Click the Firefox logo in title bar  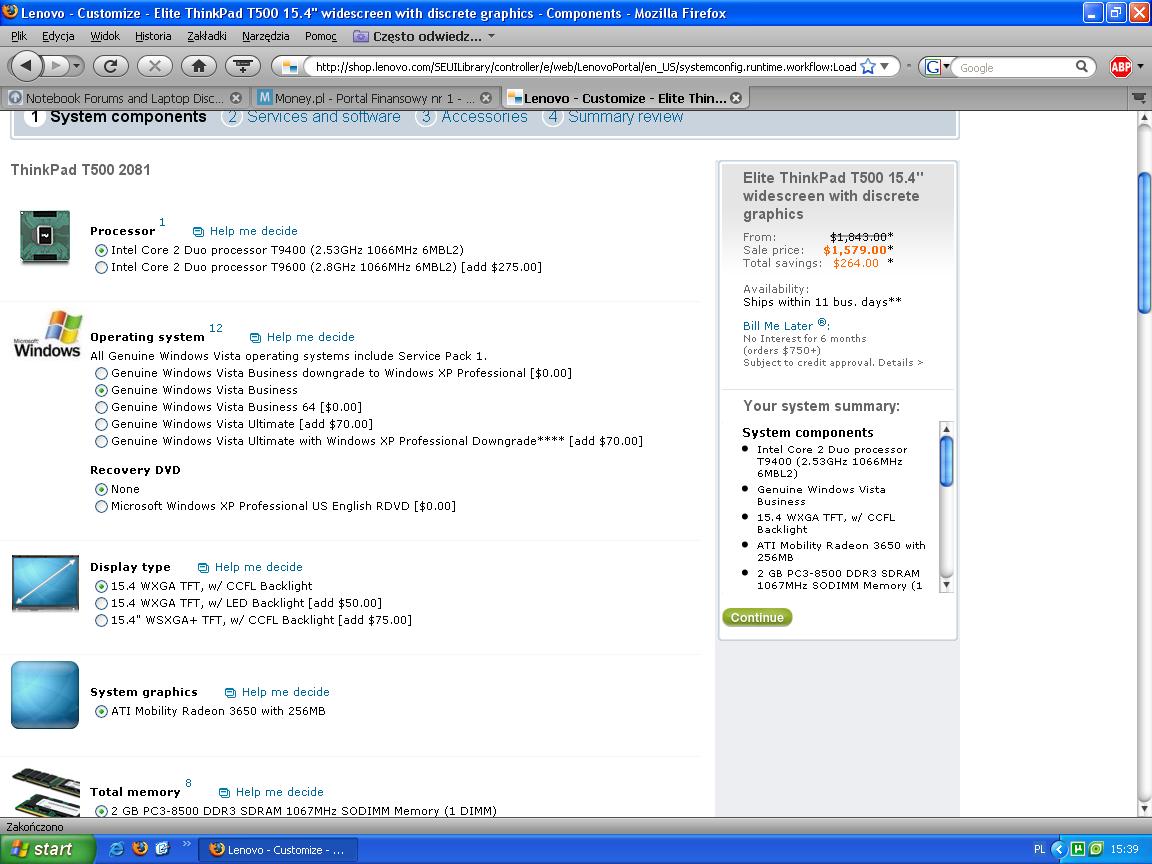click(10, 12)
